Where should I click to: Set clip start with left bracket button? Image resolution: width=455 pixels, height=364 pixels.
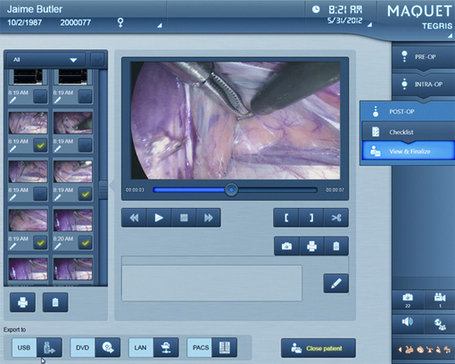(x=286, y=218)
